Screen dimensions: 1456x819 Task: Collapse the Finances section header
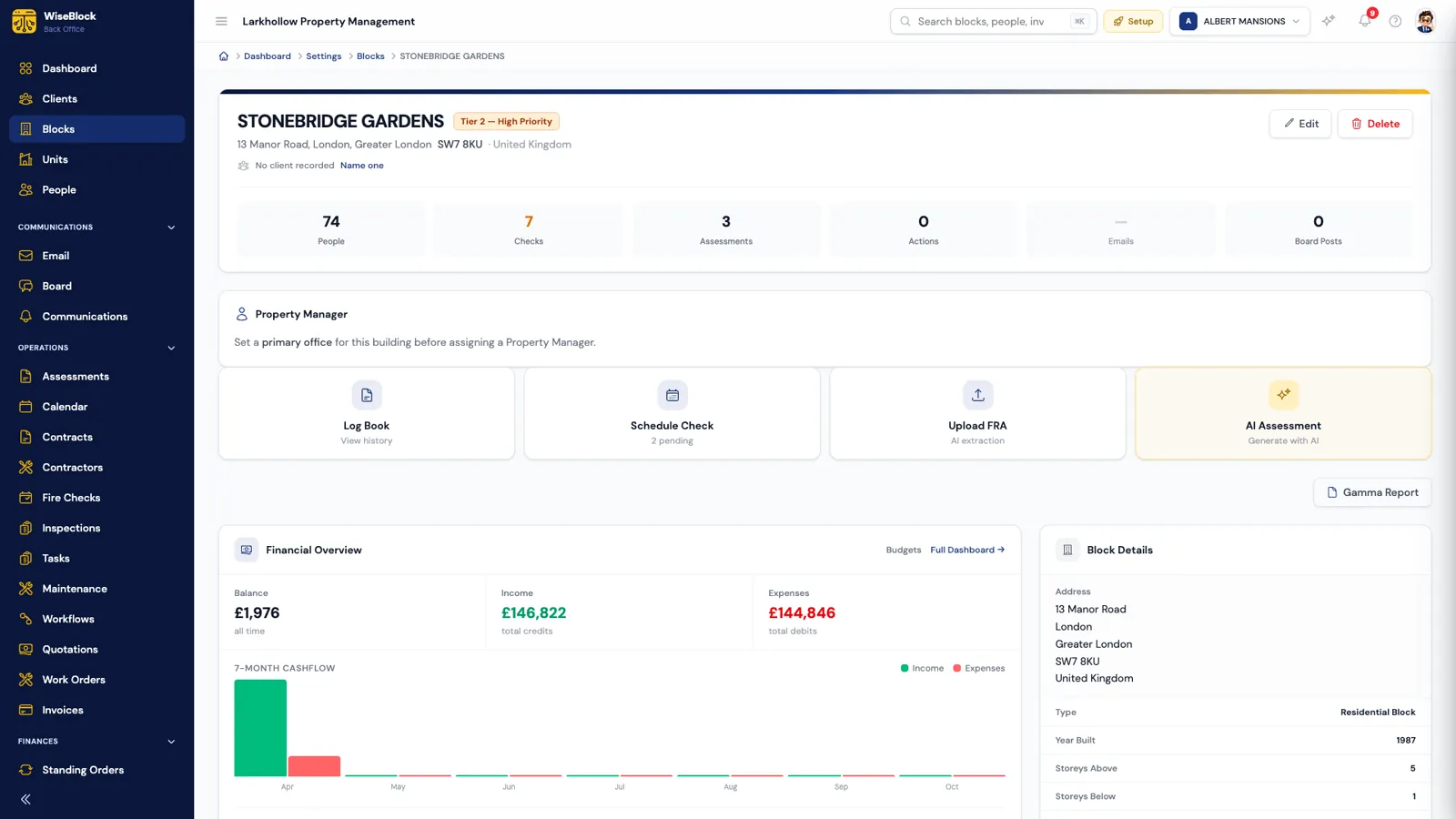(x=96, y=741)
